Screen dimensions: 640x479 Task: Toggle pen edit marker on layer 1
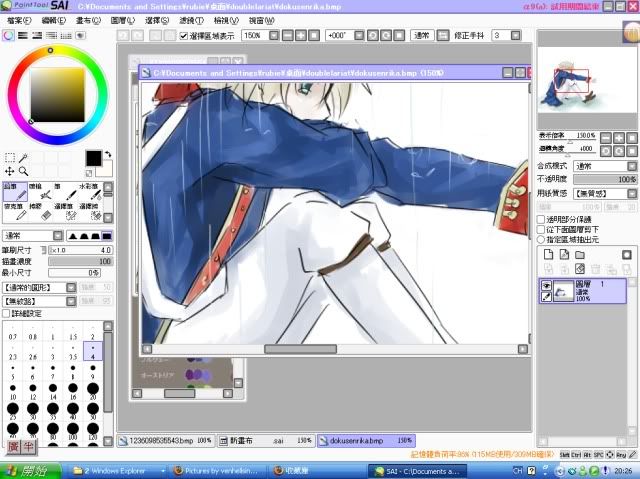point(546,297)
